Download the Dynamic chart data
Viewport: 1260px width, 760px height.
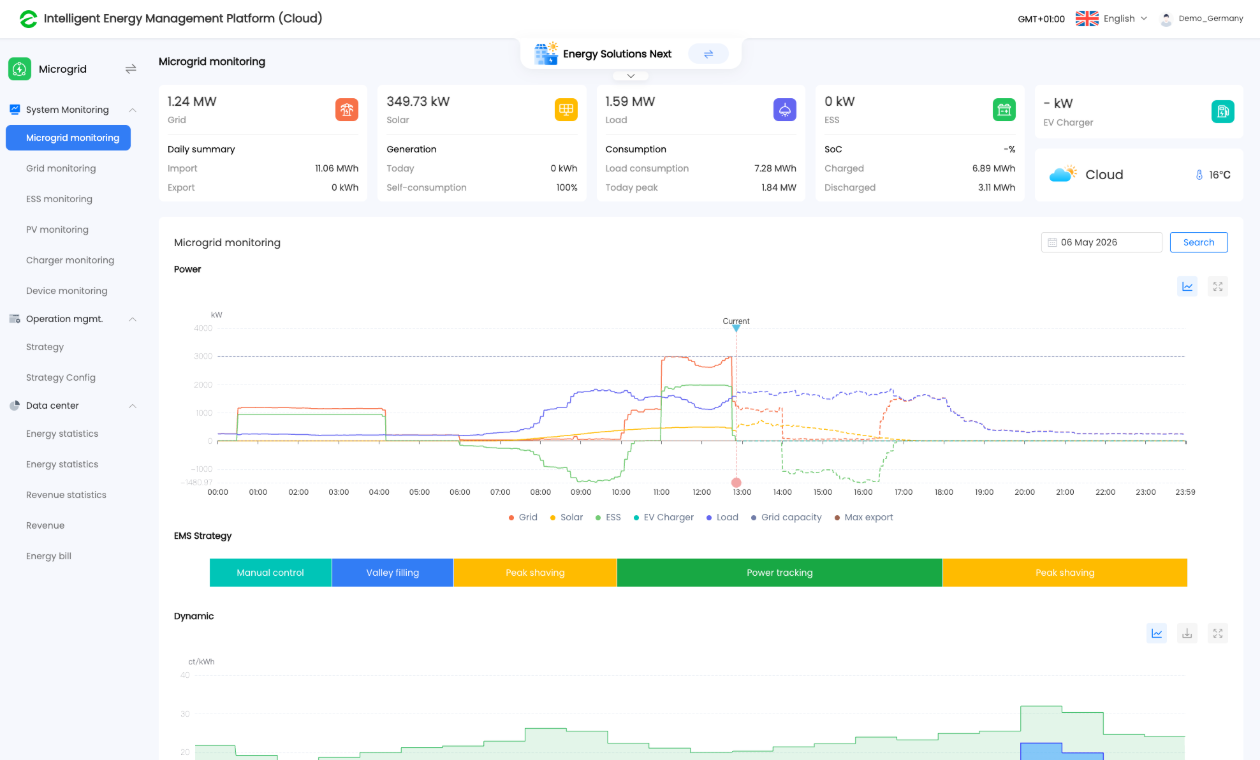point(1187,633)
